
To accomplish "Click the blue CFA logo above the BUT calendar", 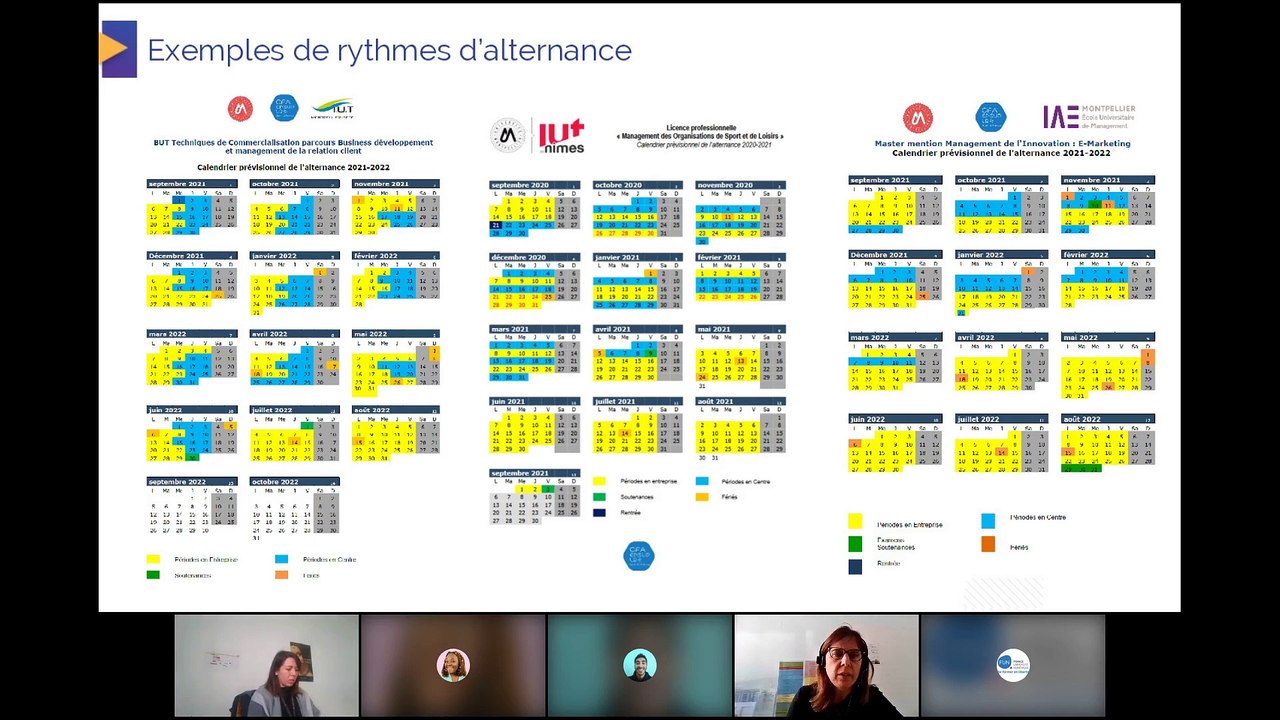I will (x=285, y=108).
